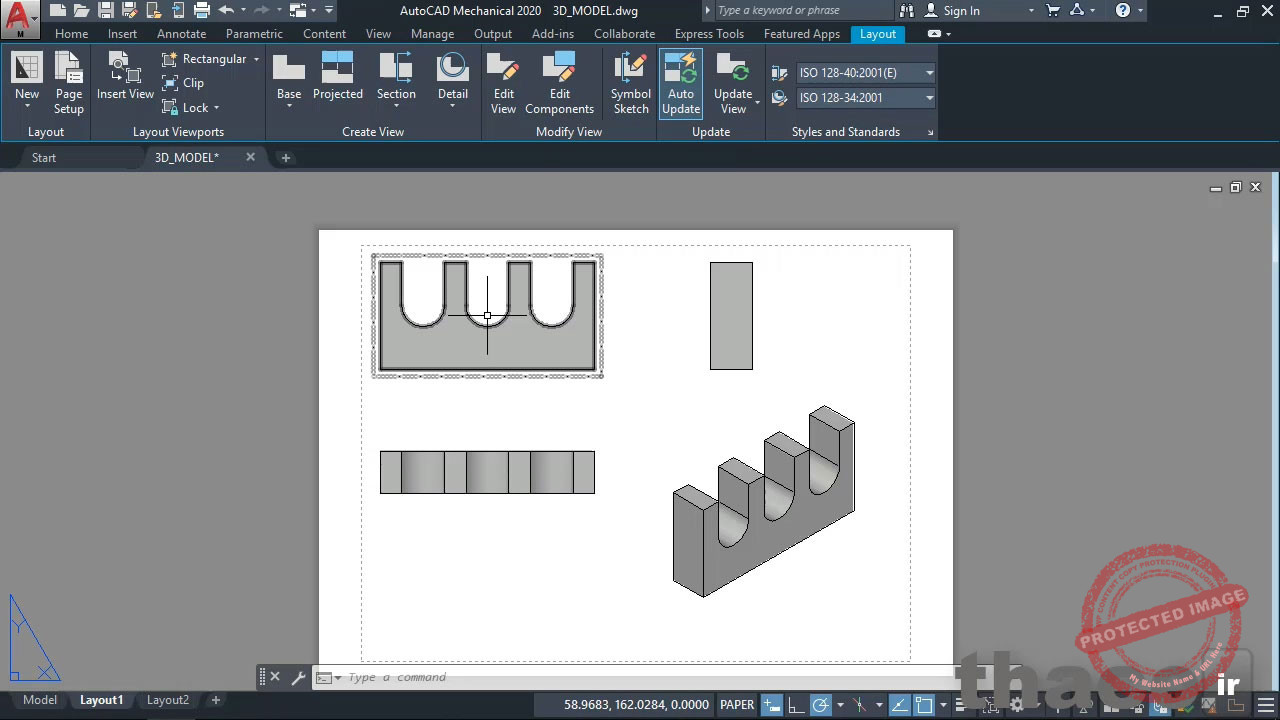The image size is (1280, 720).
Task: Open the polar tracking settings dropdown arrow
Action: [840, 704]
